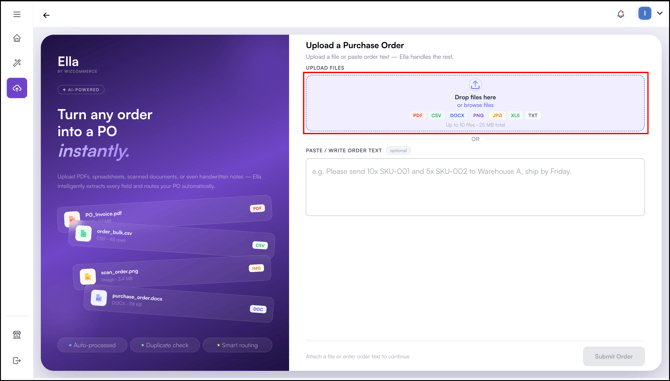
Task: Click the AI-Powered badge
Action: click(x=81, y=90)
